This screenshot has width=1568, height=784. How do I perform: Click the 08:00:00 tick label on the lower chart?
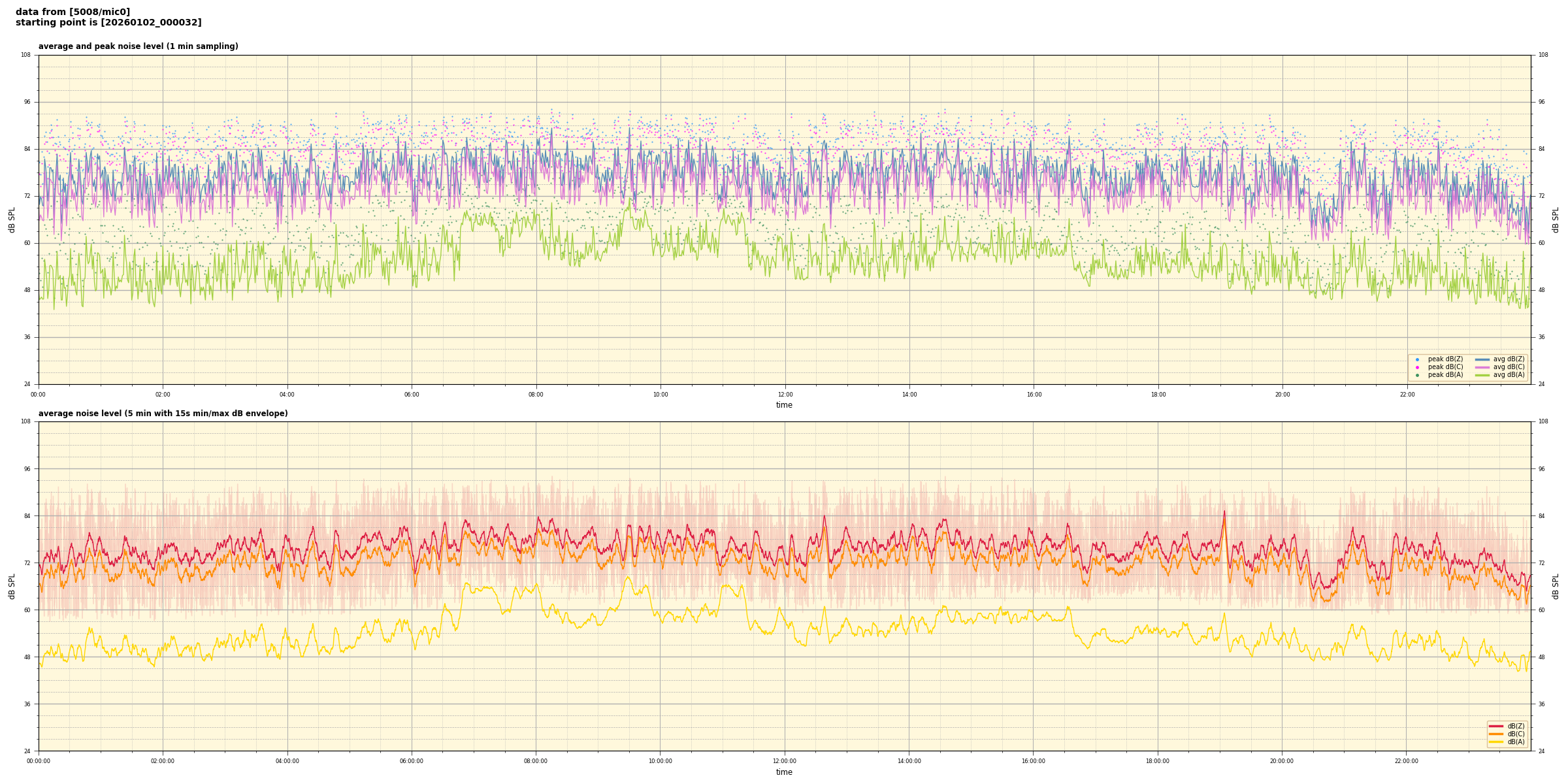tap(536, 761)
